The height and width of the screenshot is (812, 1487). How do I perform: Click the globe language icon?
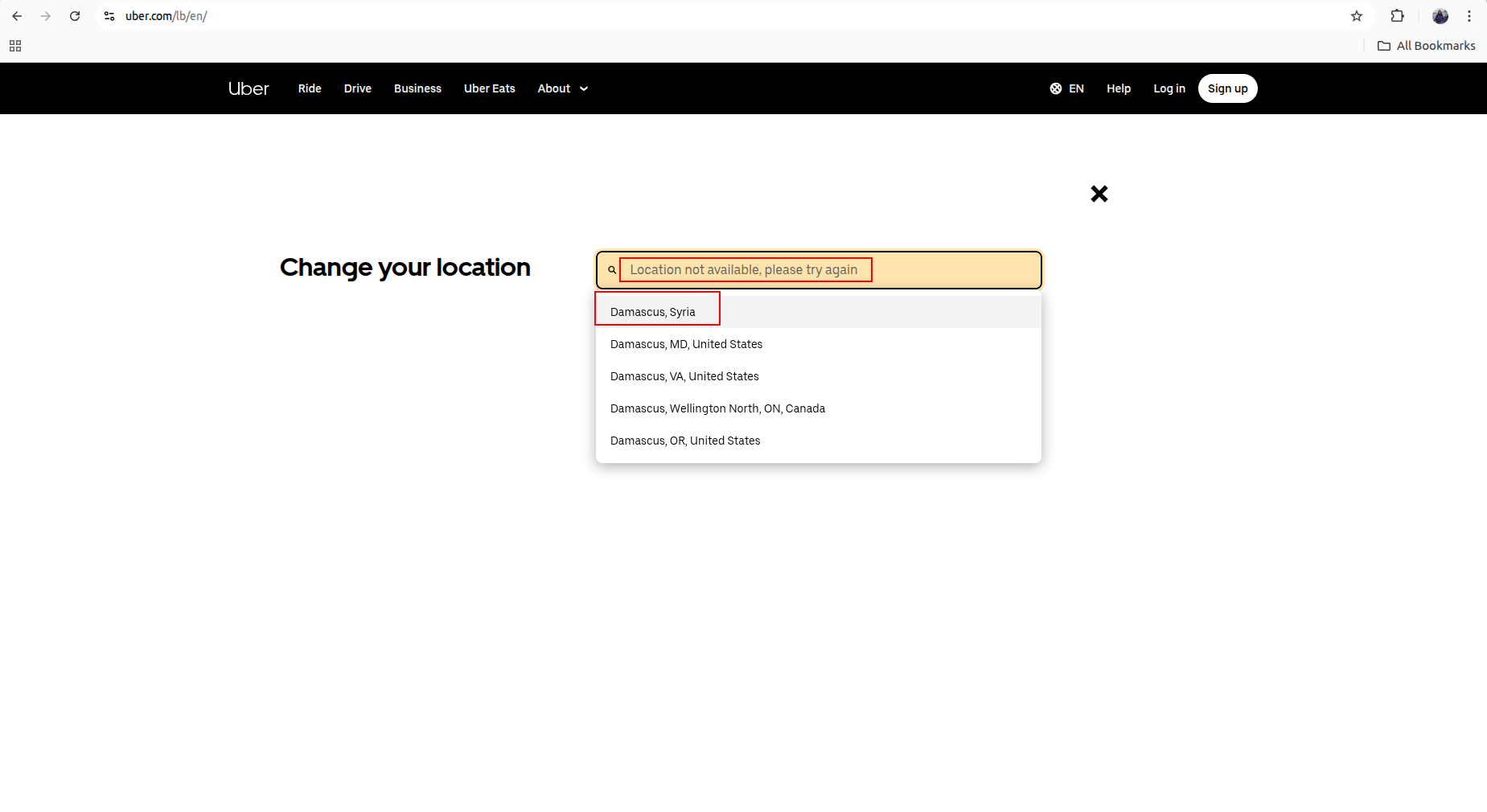point(1055,88)
